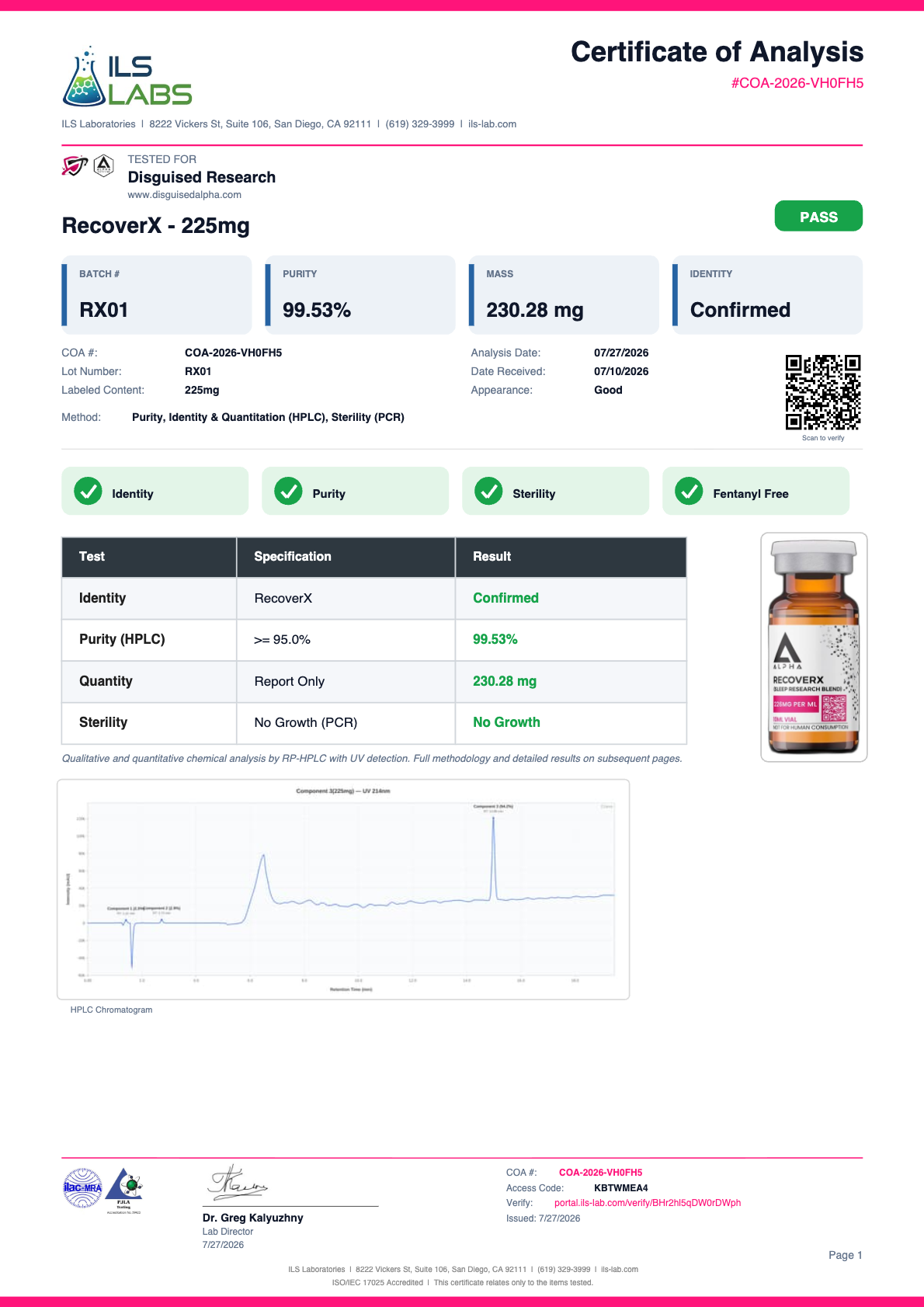Click the Scan to verify caption
924x1307 pixels.
click(823, 438)
